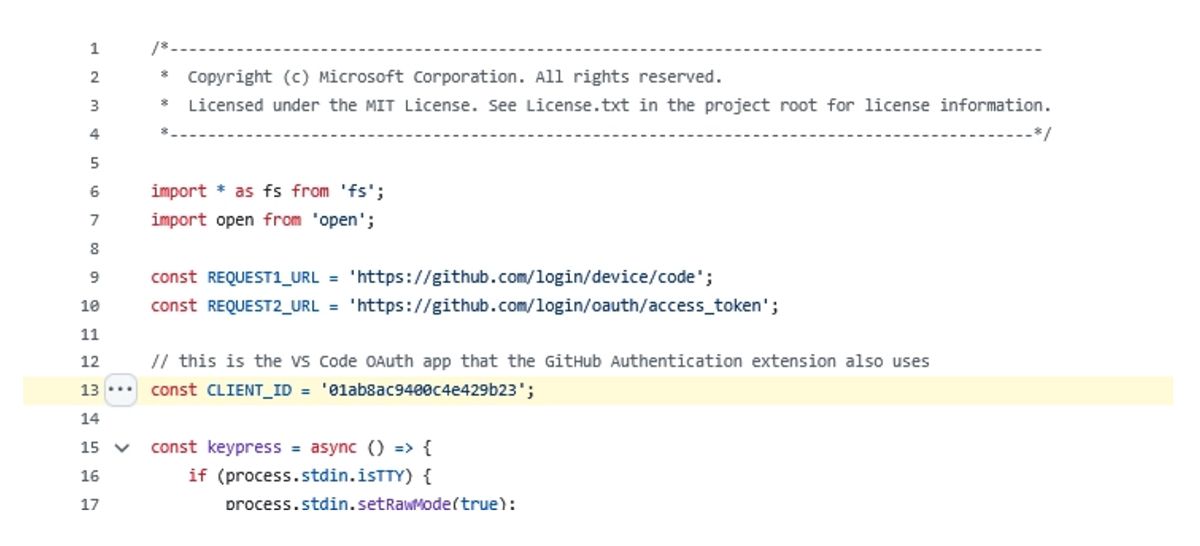This screenshot has width=1200, height=546.
Task: Select line number 9
Action: pyautogui.click(x=94, y=277)
